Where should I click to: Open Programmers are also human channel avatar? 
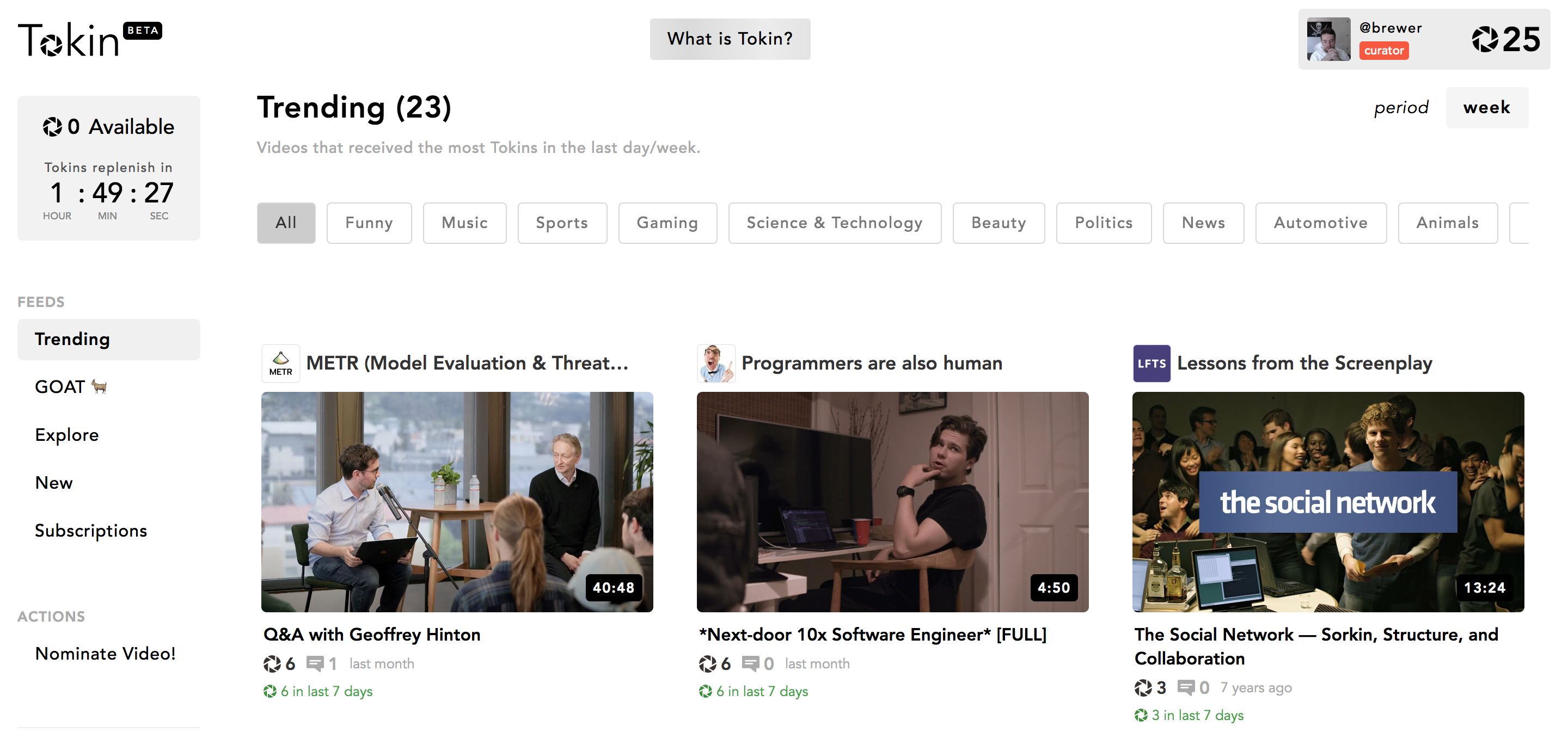point(716,363)
